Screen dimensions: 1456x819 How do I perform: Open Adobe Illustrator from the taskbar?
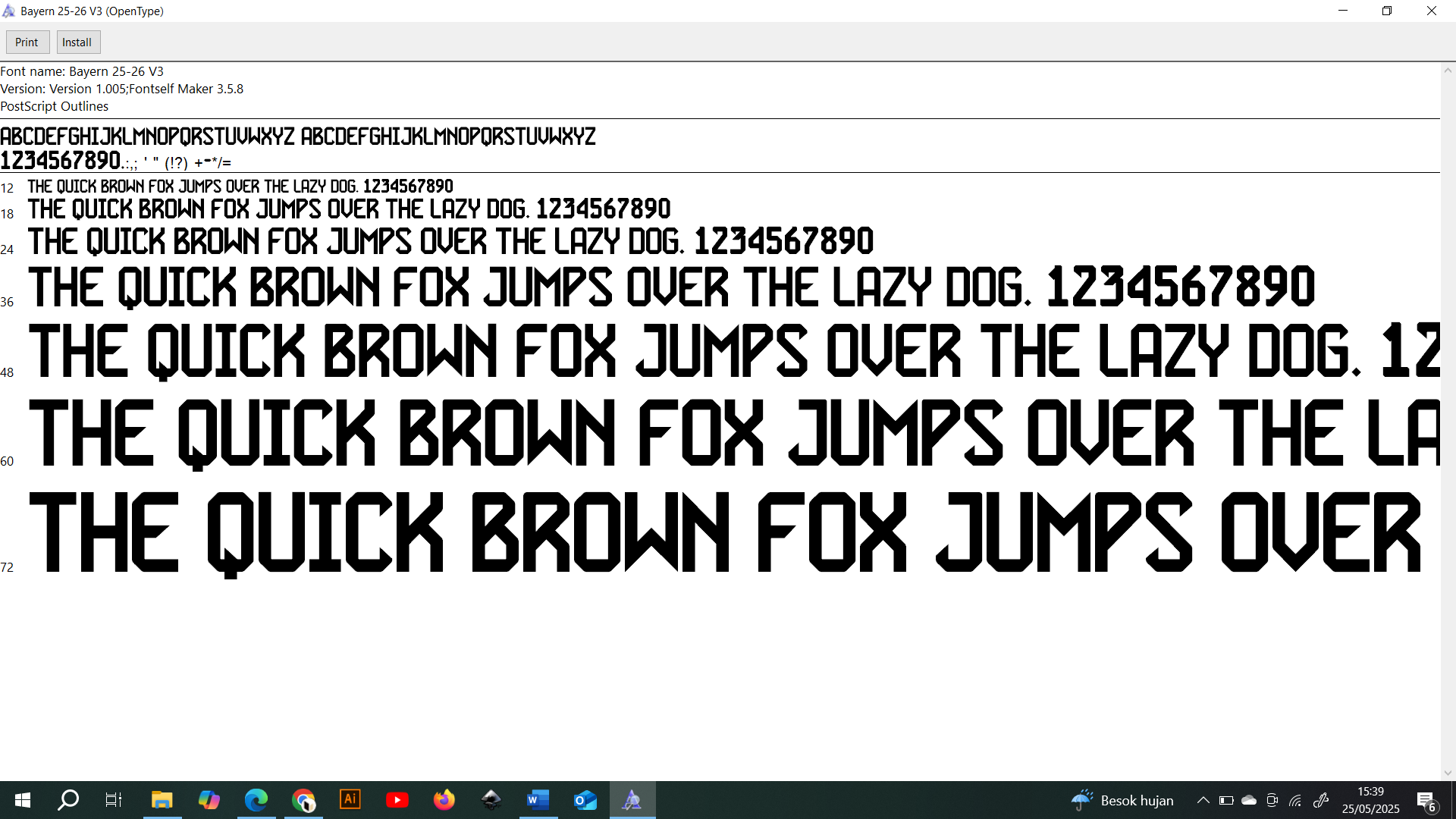click(350, 800)
